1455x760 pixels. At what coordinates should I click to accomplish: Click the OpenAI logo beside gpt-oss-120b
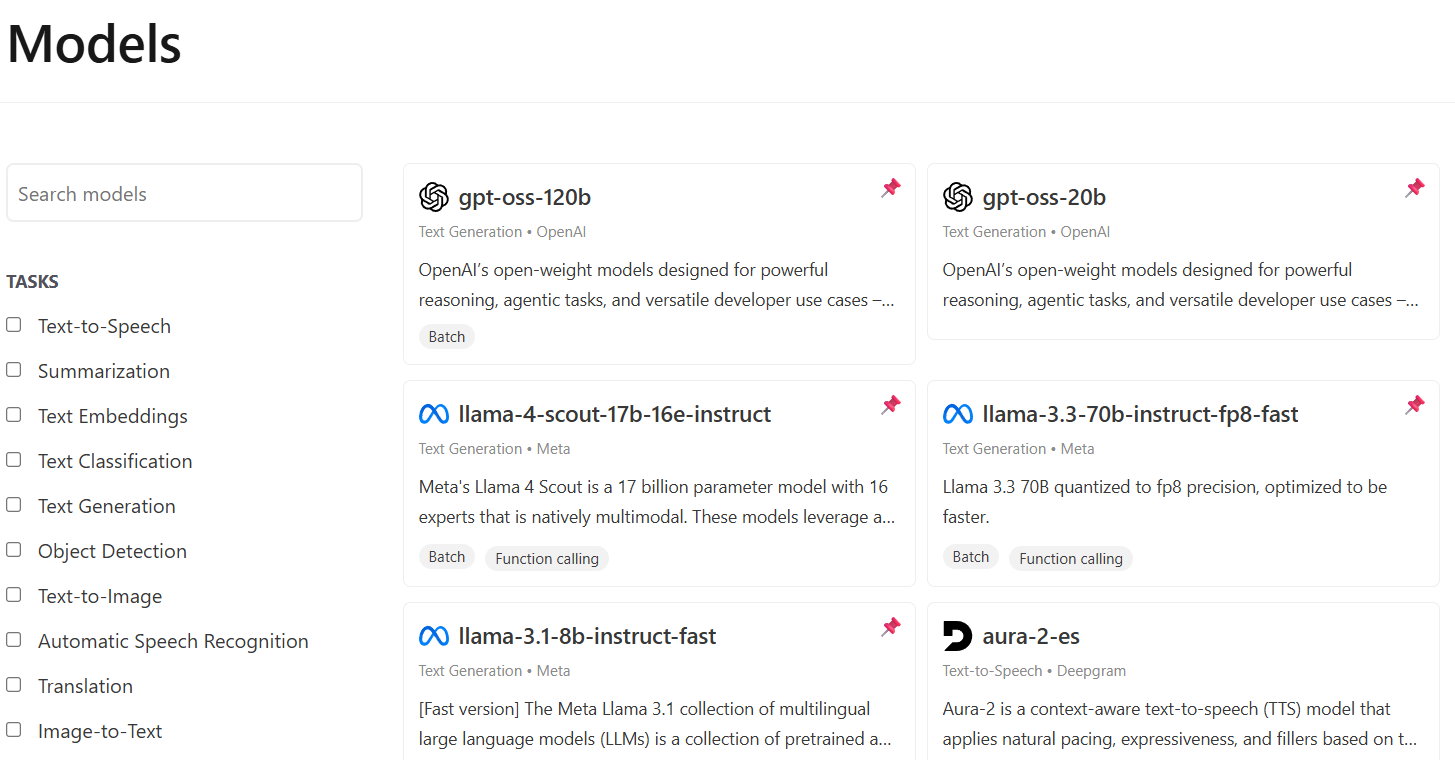[x=434, y=197]
